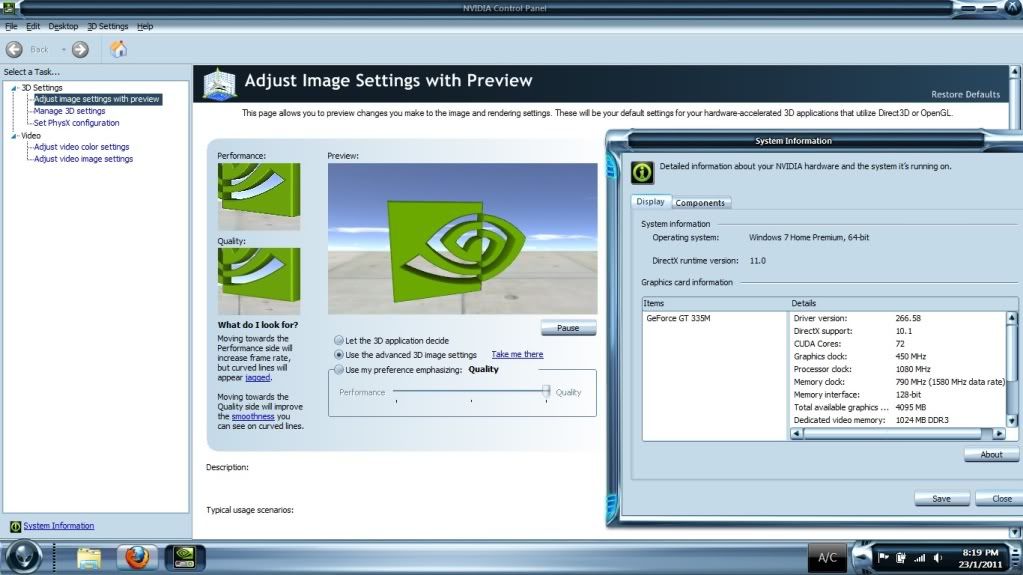
Task: Click the info icon in System Information dialog
Action: pos(642,172)
